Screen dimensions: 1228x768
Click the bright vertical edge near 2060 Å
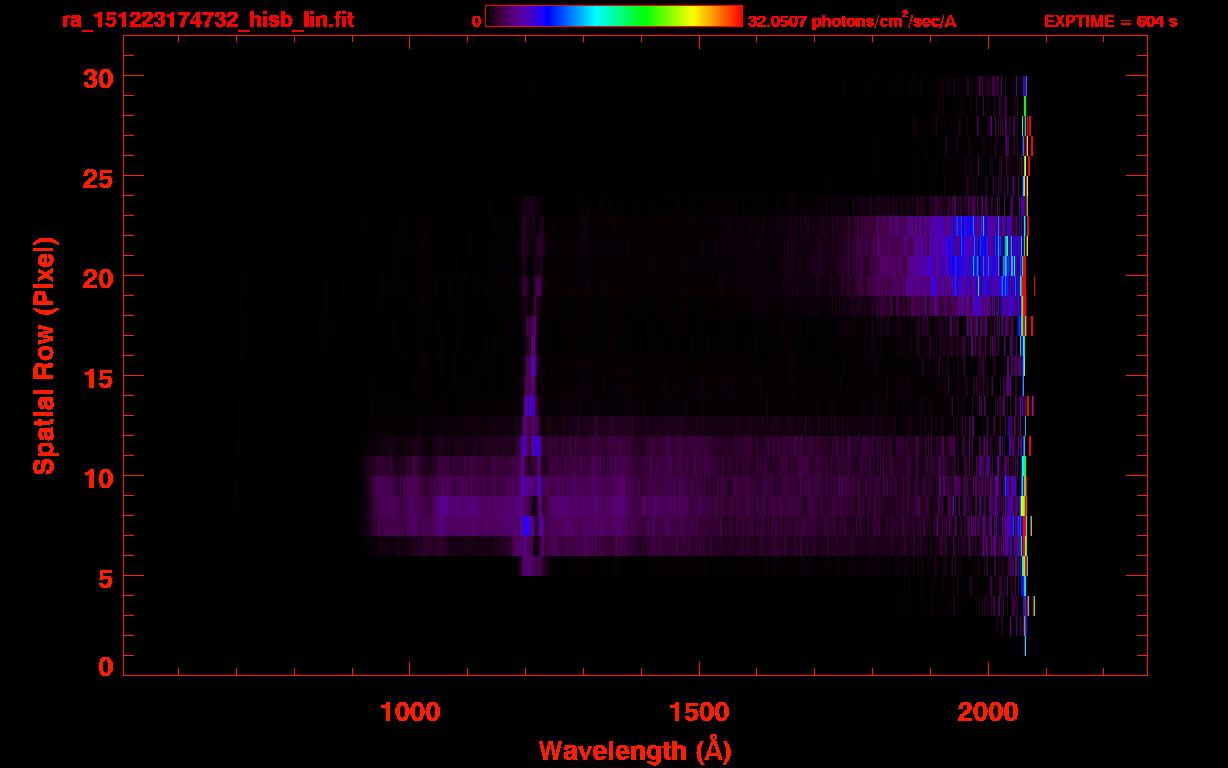tap(1025, 366)
